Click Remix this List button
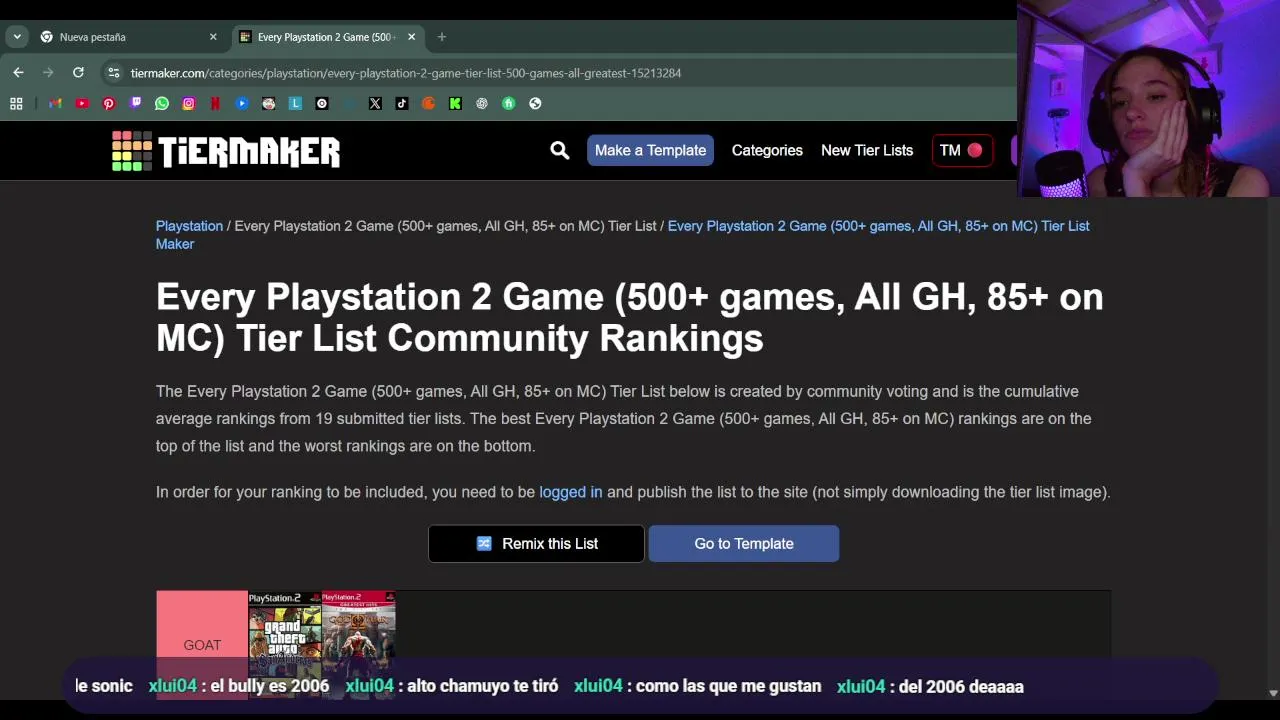The image size is (1280, 720). tap(536, 544)
